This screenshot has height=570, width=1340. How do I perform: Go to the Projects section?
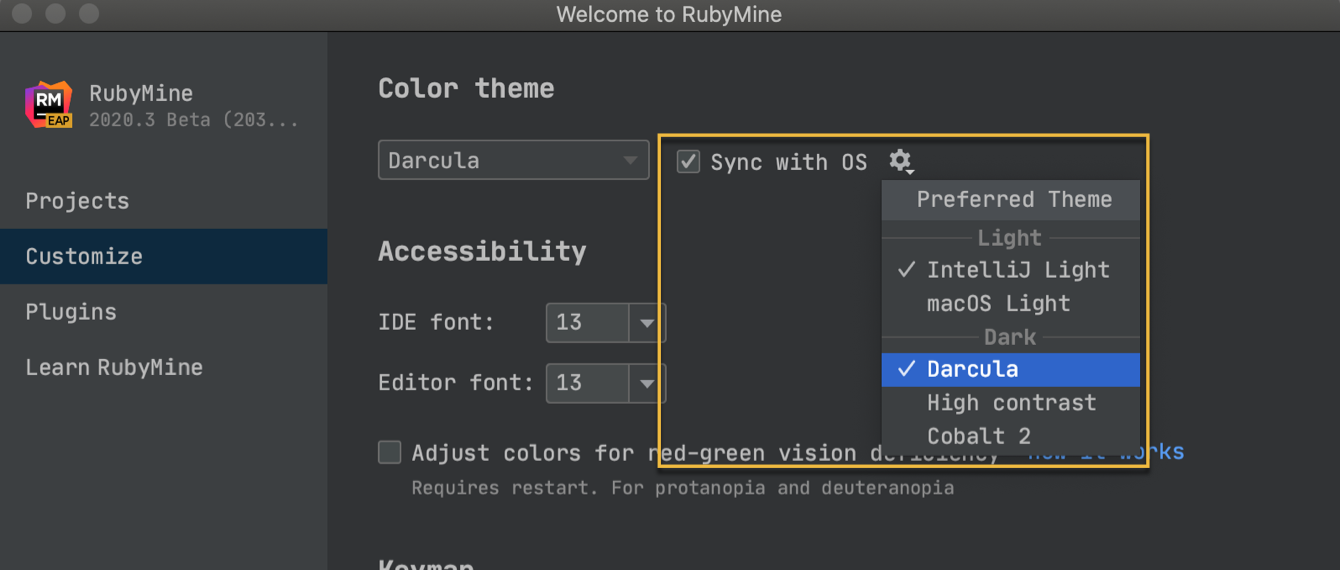tap(163, 201)
